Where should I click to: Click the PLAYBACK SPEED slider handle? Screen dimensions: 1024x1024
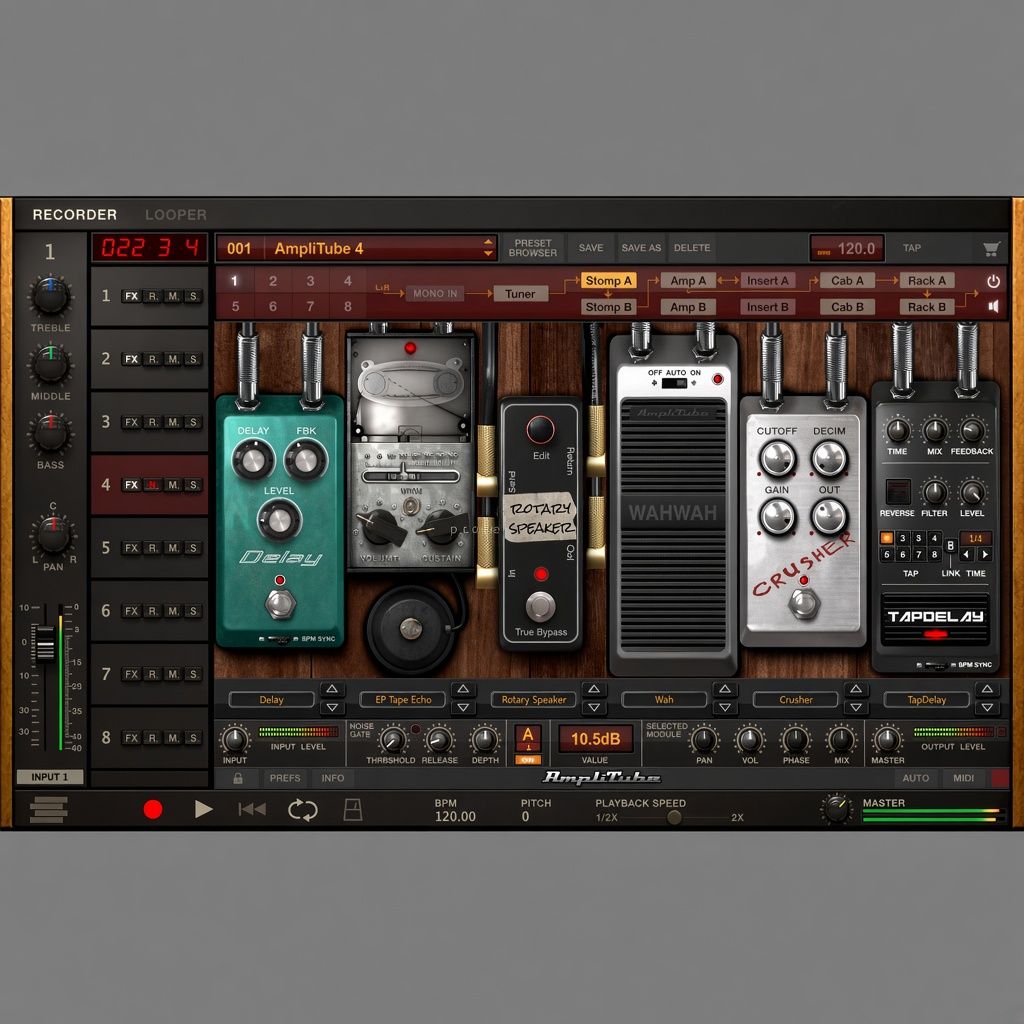674,818
